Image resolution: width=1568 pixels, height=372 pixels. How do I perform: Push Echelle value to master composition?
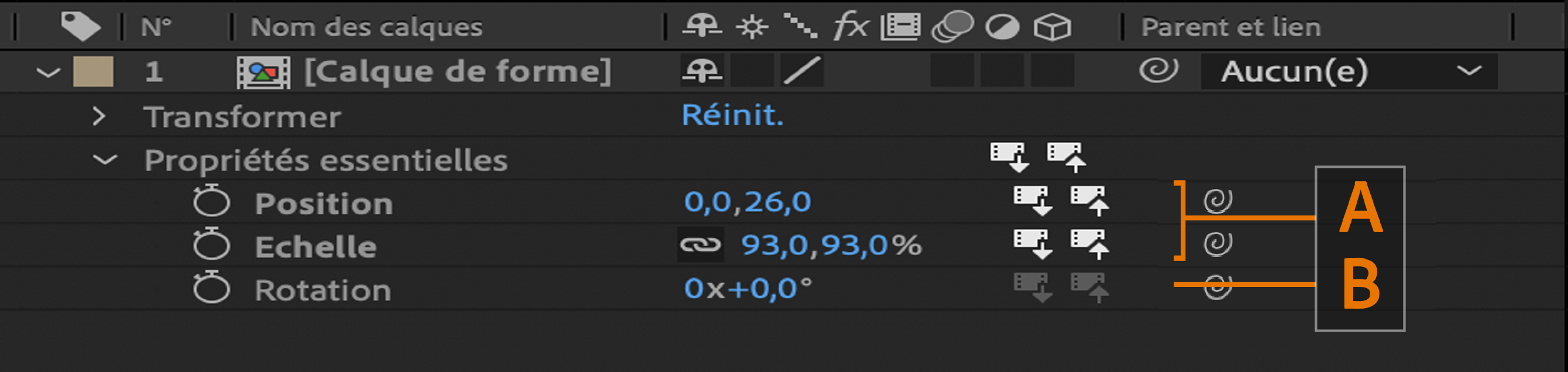[1090, 244]
